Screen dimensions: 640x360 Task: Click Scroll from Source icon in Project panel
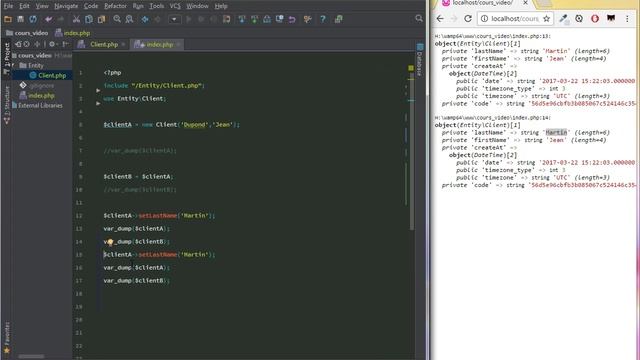(x=27, y=44)
